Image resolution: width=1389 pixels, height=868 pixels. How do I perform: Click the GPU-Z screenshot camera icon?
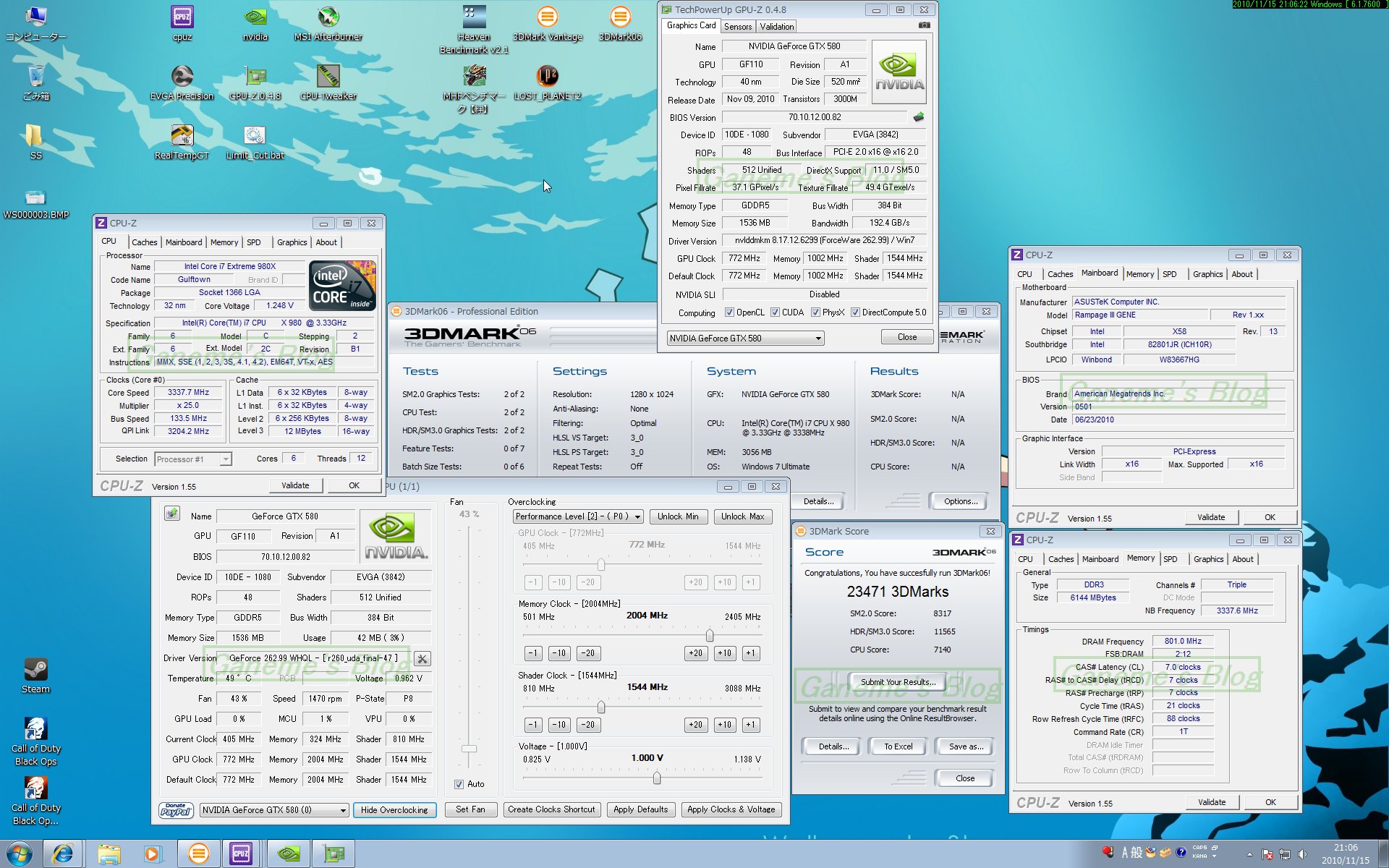tap(924, 25)
